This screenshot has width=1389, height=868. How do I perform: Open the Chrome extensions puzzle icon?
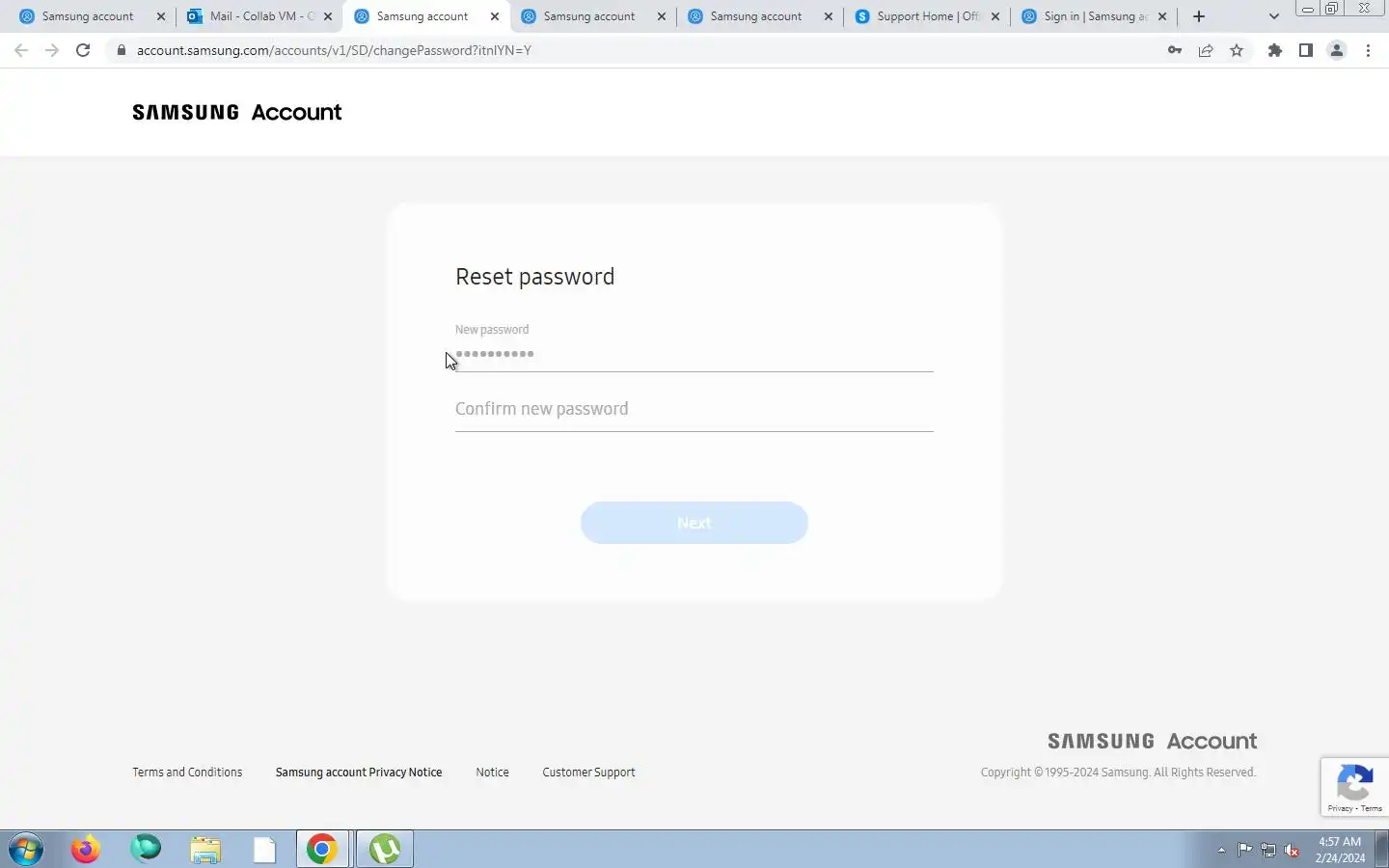point(1275,50)
